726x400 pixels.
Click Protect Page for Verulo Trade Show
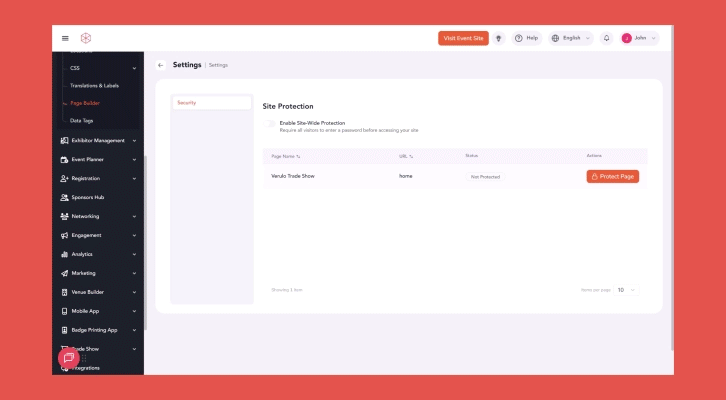tap(613, 177)
